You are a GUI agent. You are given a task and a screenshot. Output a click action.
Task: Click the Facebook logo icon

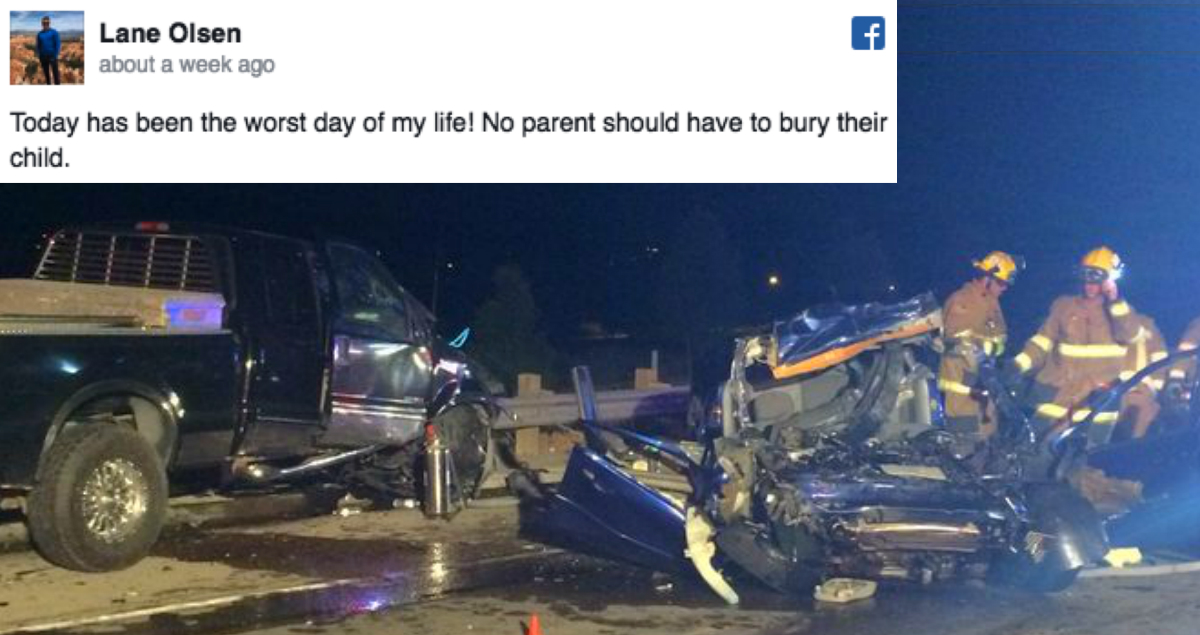(868, 33)
